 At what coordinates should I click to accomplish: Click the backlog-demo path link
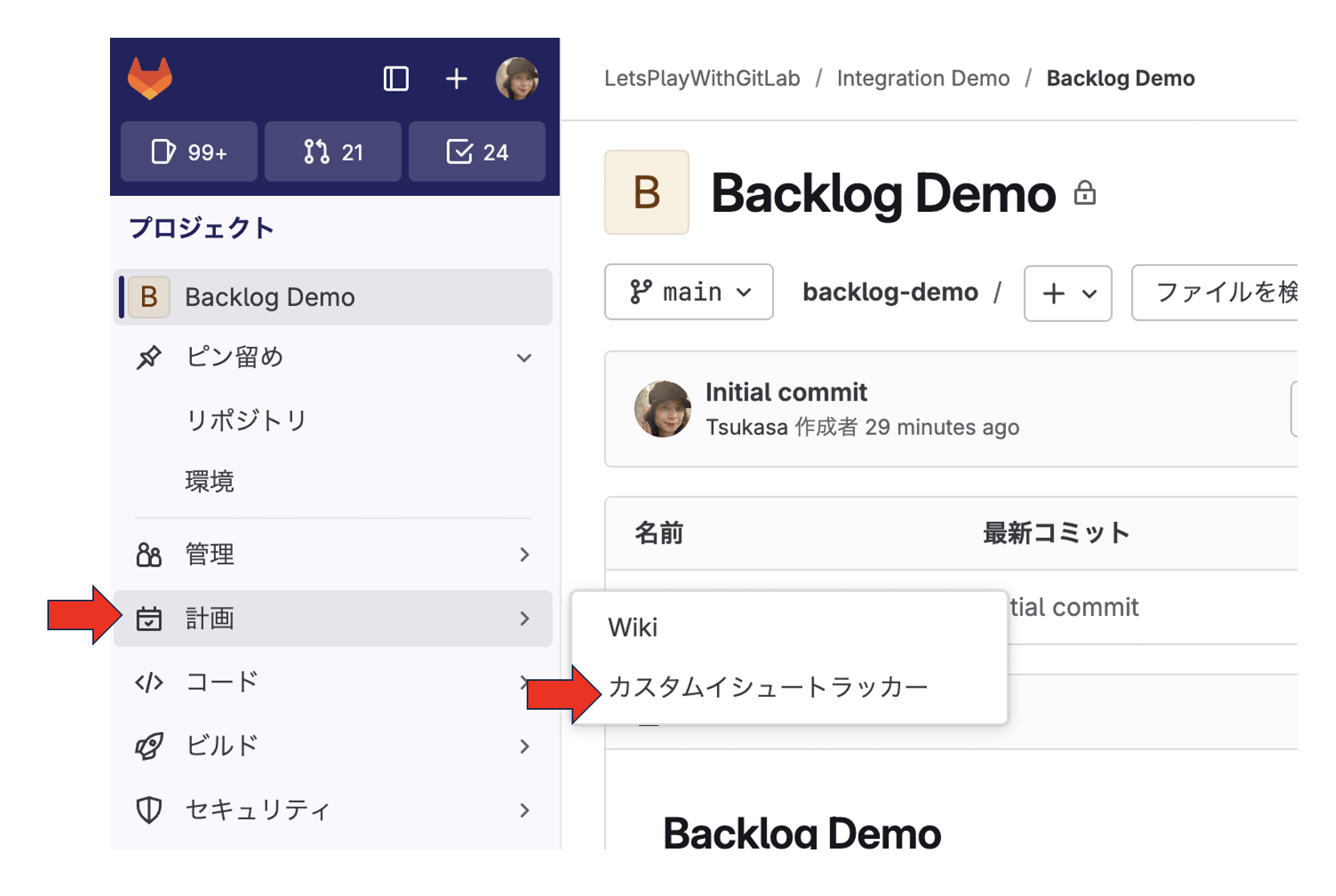click(x=890, y=292)
